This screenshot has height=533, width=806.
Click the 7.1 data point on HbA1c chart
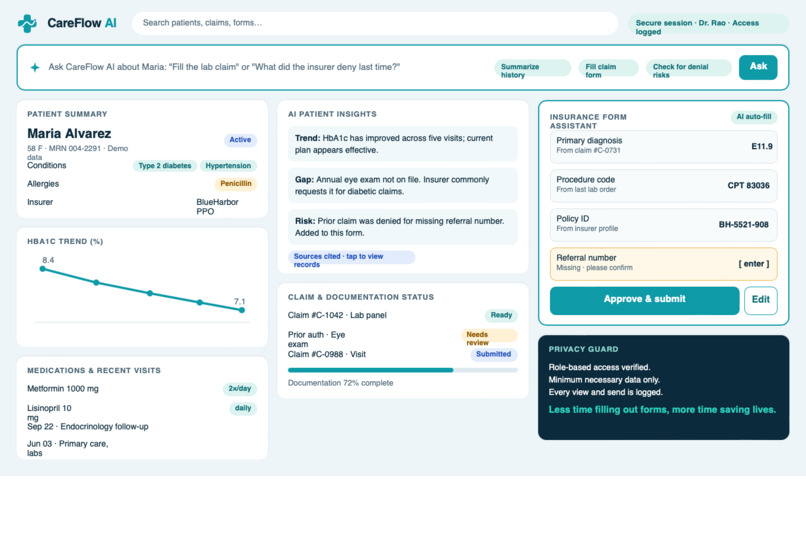(242, 310)
